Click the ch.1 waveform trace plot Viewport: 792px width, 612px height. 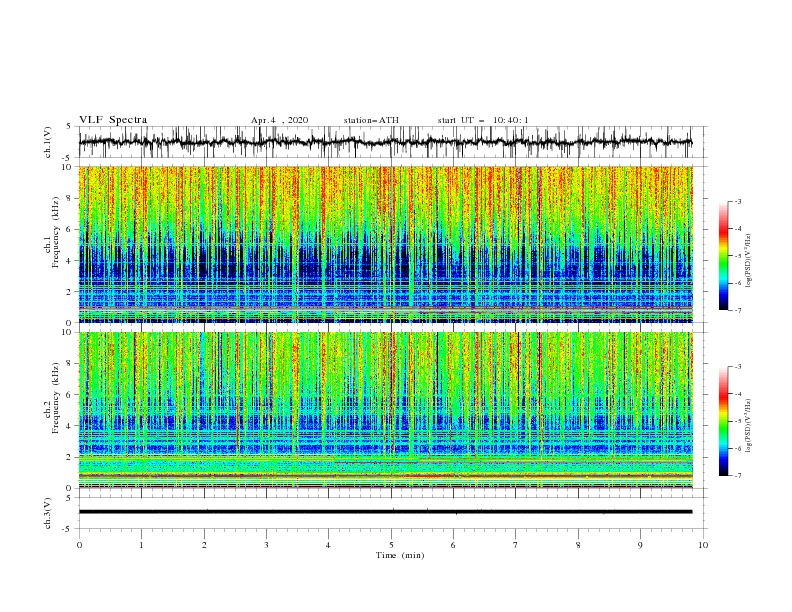385,142
